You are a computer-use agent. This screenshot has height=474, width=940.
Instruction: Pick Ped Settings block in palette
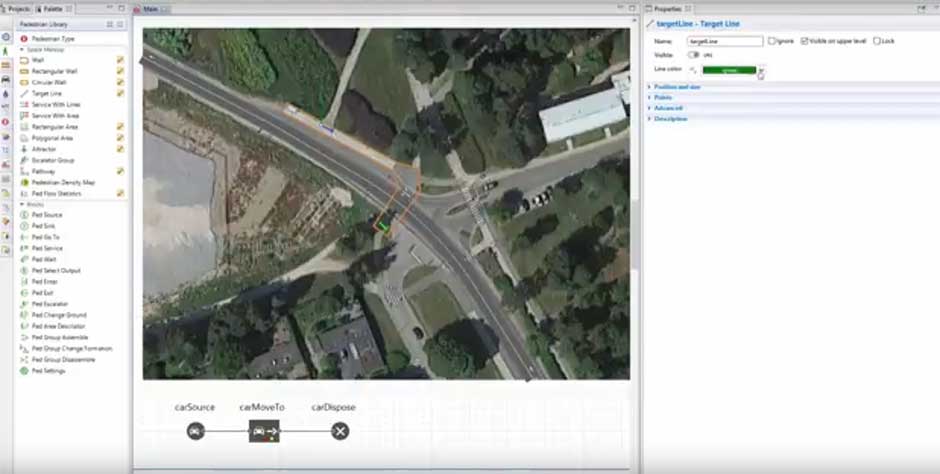click(x=48, y=370)
